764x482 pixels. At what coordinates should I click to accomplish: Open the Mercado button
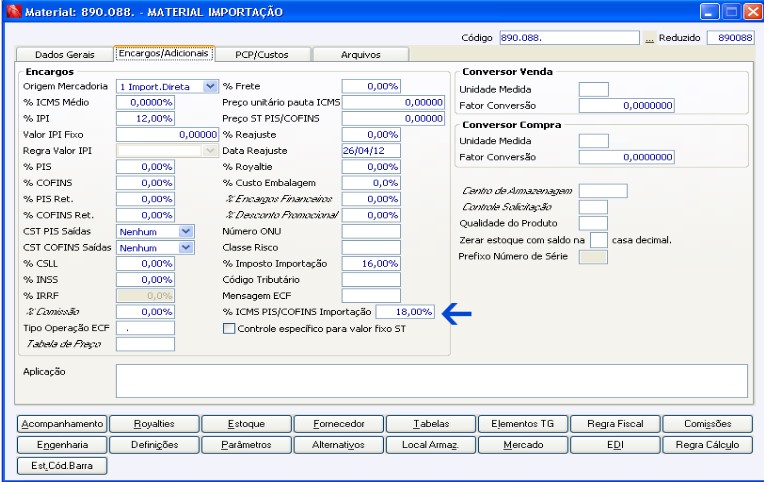click(523, 445)
